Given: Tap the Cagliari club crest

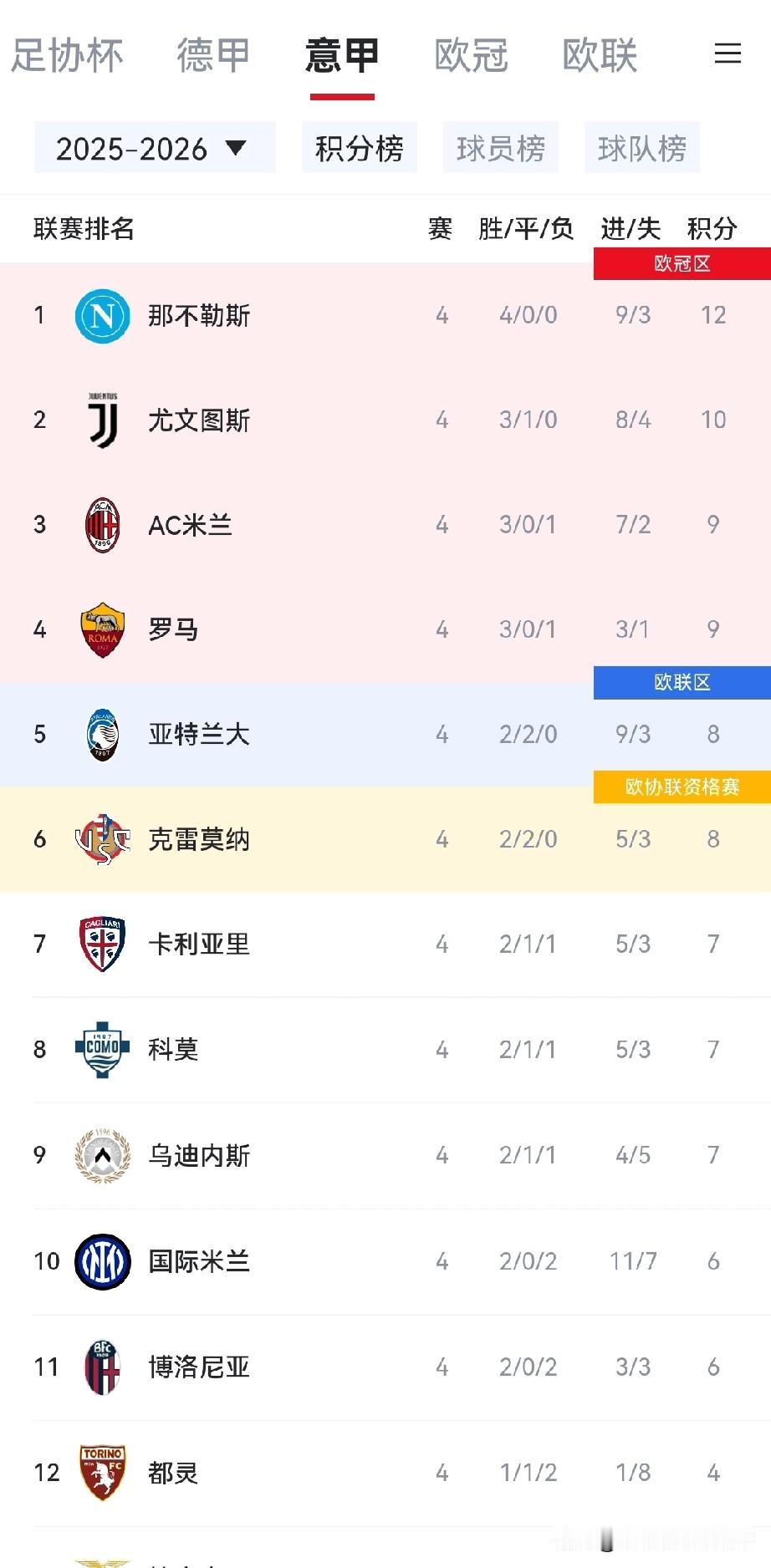Looking at the screenshot, I should tap(102, 944).
